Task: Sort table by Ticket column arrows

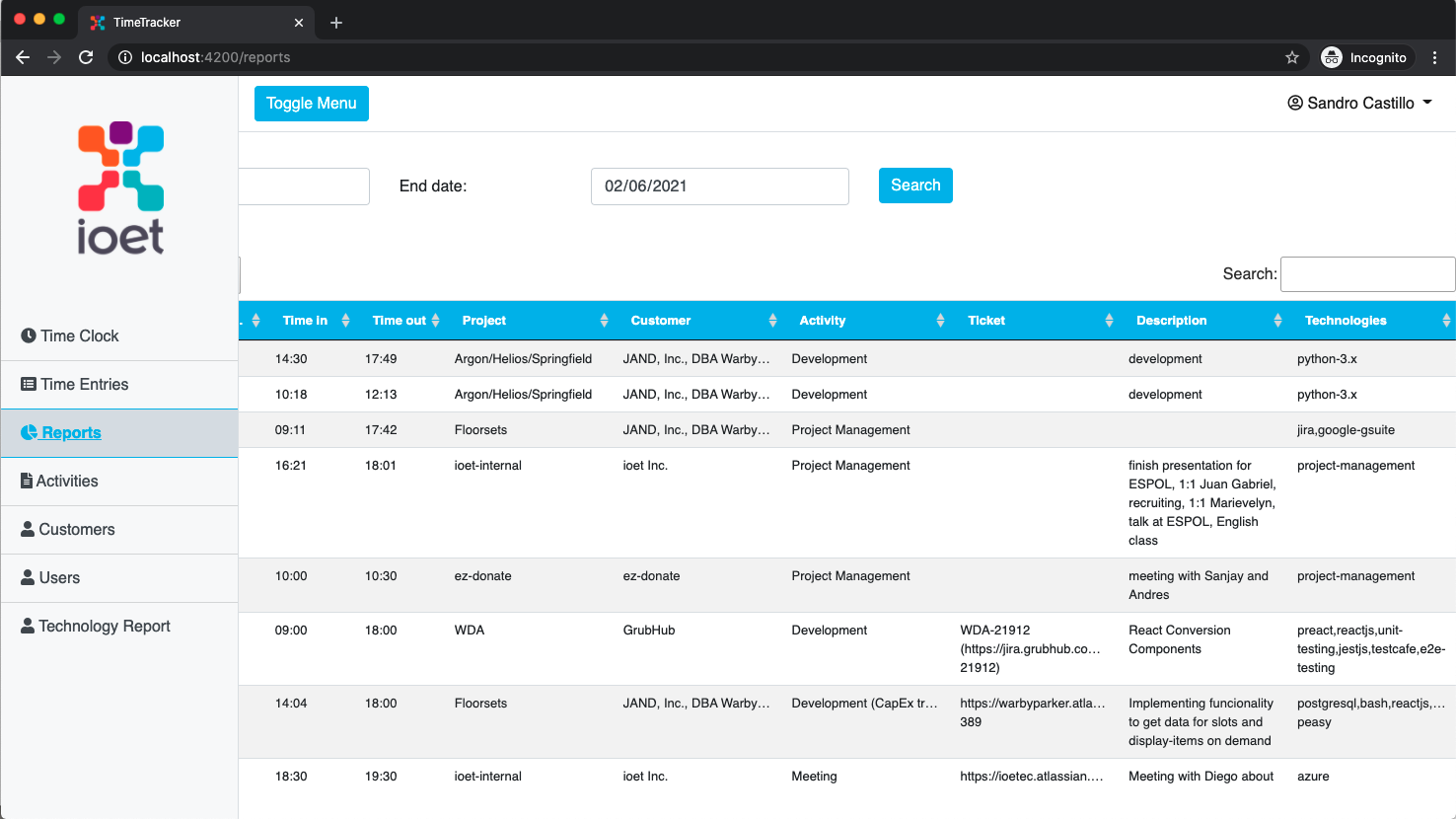Action: (1109, 321)
